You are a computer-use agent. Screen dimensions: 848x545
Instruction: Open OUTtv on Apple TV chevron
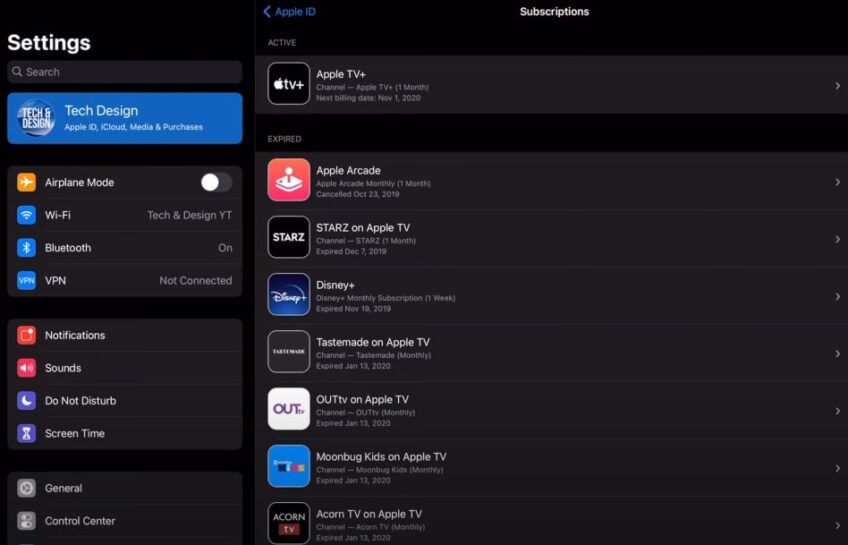(x=837, y=411)
